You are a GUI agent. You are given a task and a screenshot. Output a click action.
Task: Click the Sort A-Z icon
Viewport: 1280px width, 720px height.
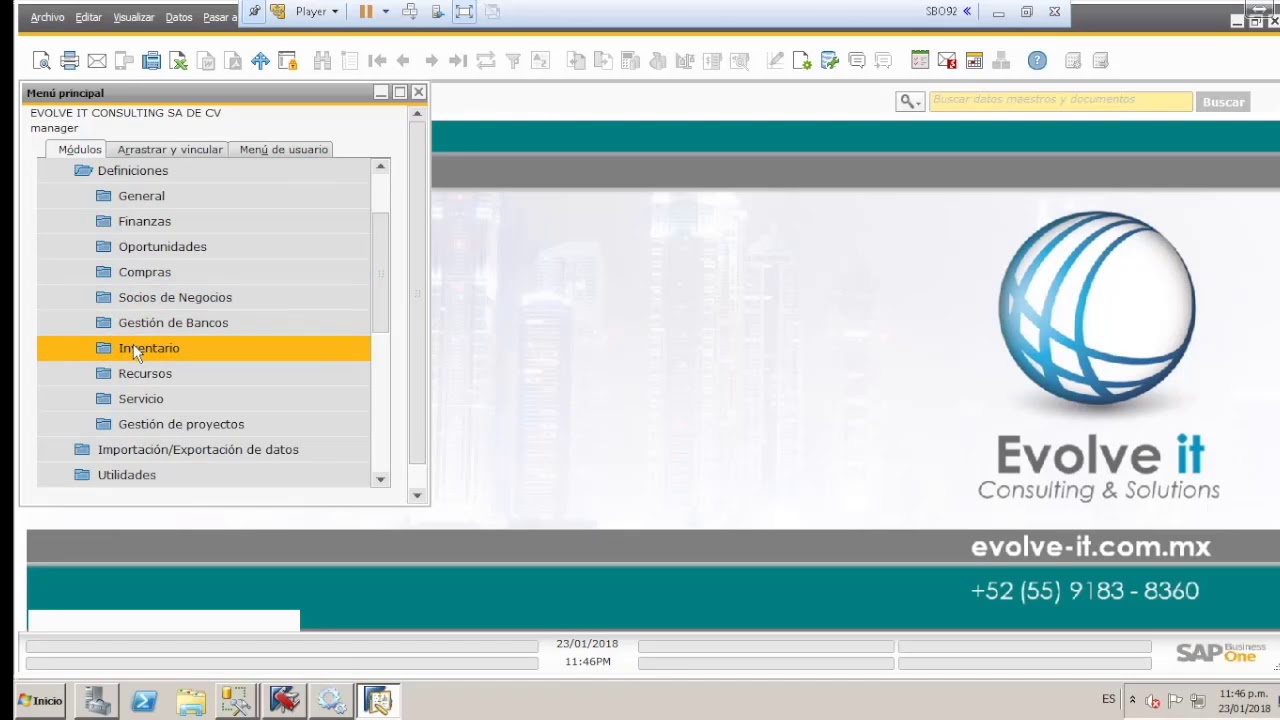540,61
